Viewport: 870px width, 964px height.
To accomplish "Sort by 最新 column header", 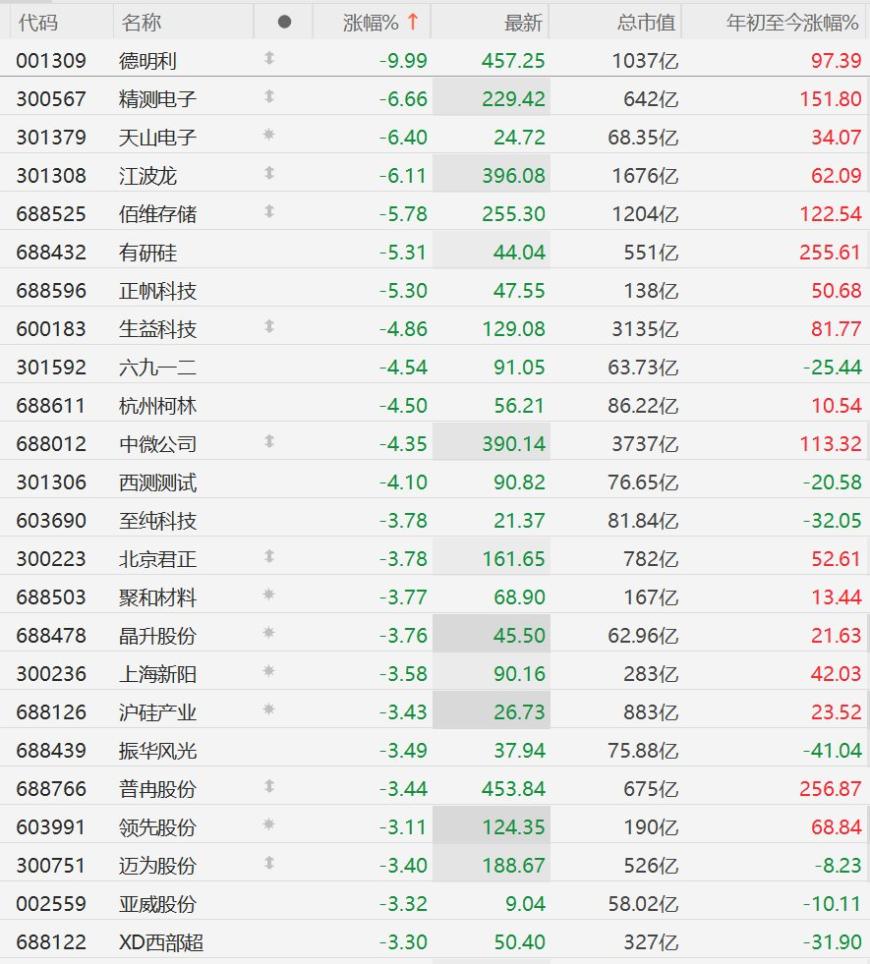I will point(523,23).
